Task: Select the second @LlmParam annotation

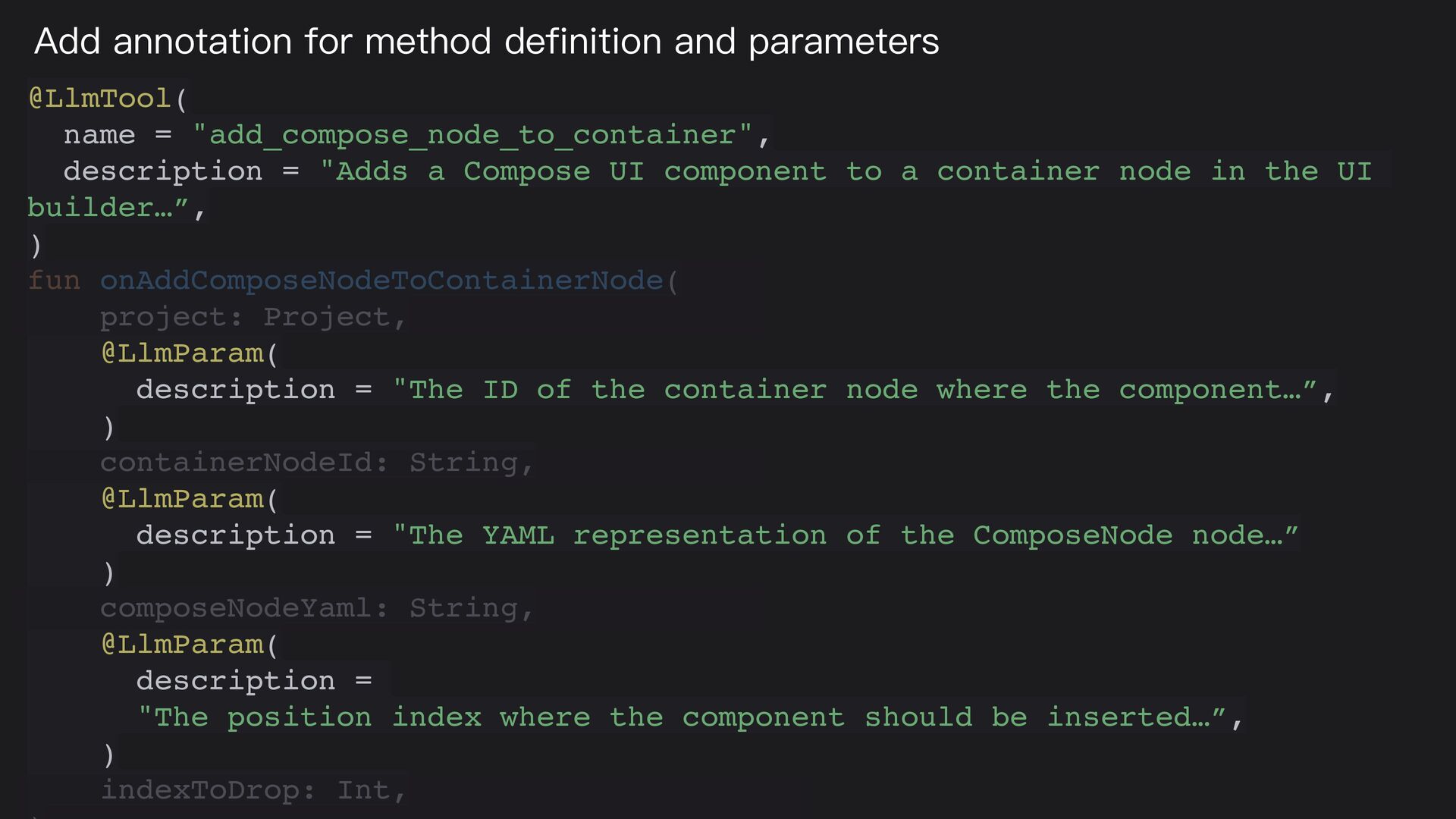Action: point(182,499)
